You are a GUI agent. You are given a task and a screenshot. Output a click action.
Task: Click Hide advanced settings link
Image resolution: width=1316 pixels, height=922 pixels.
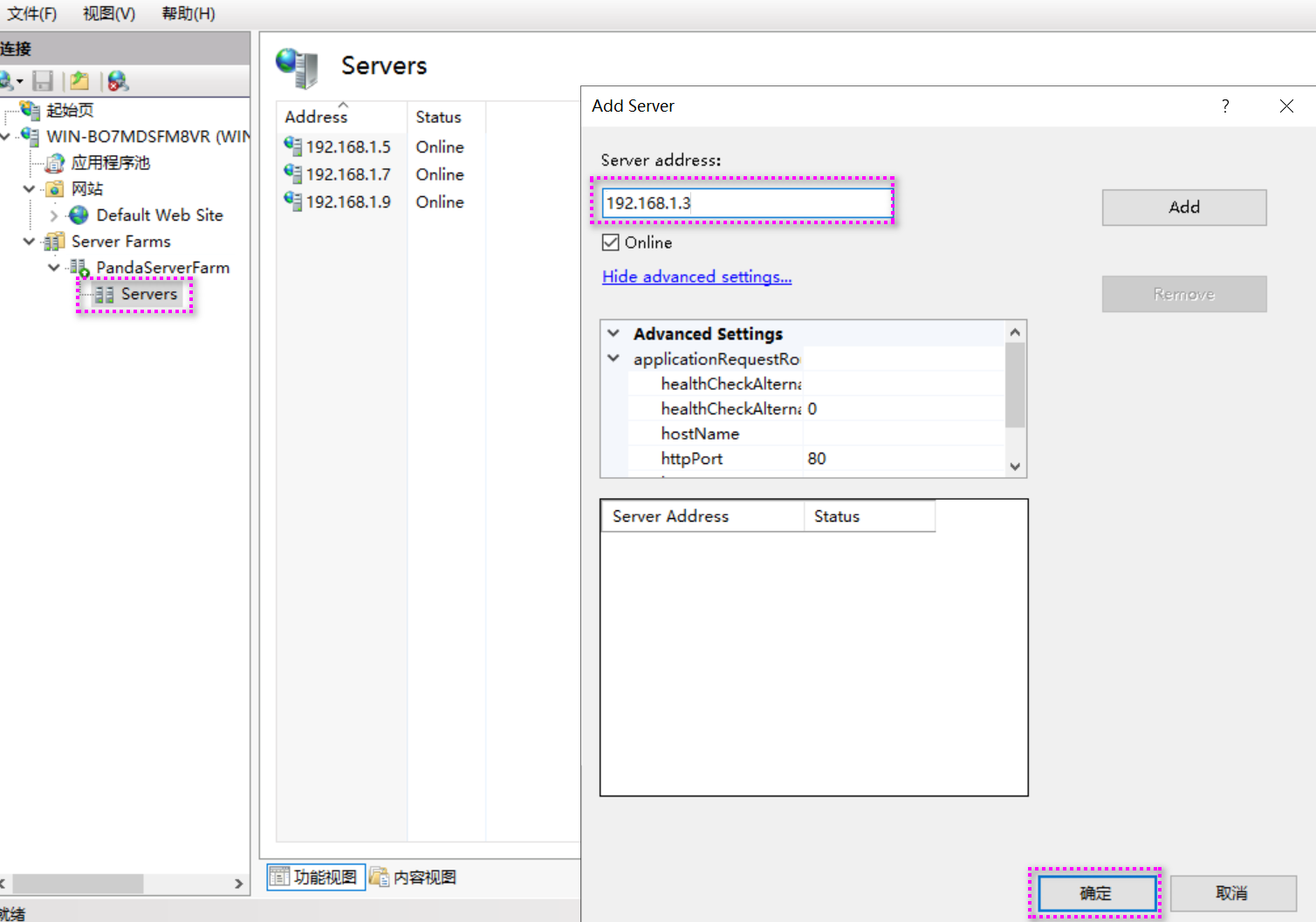click(697, 277)
